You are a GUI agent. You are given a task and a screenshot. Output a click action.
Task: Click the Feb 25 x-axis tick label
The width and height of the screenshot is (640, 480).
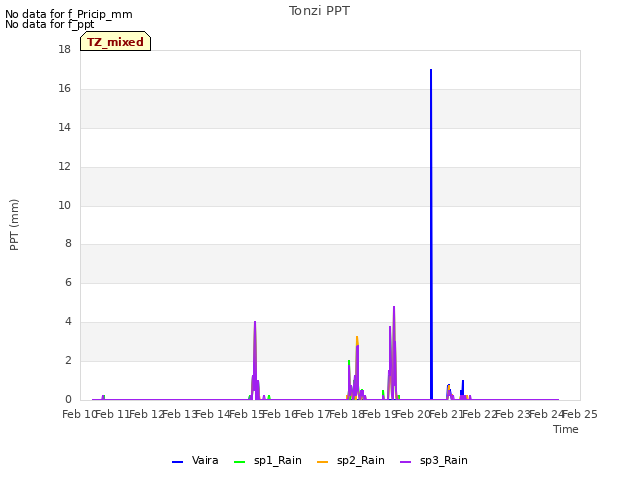(580, 415)
